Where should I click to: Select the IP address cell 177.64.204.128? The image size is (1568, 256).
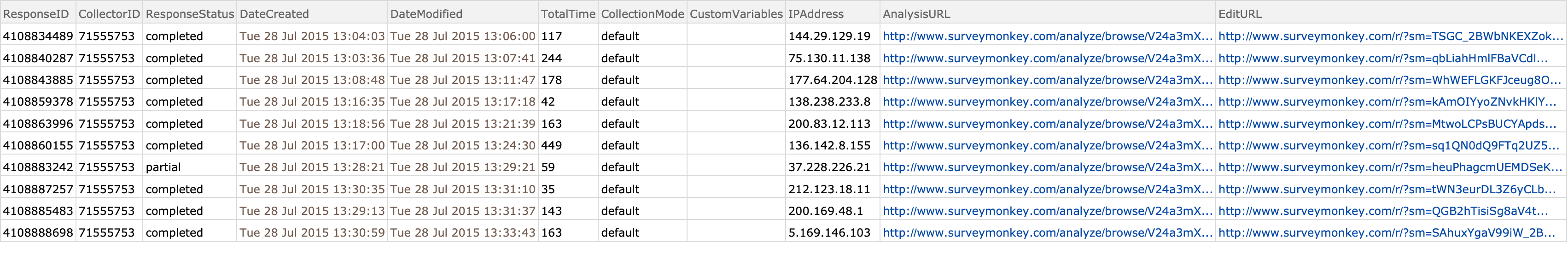(832, 80)
